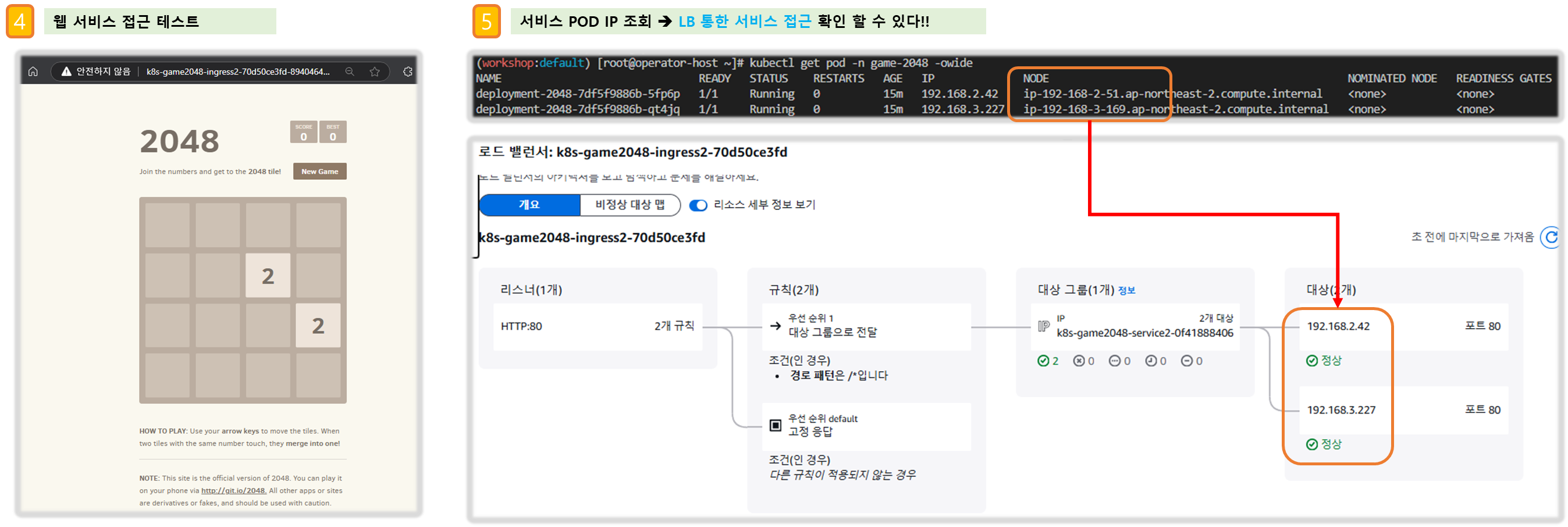Image resolution: width=1568 pixels, height=527 pixels.
Task: Open the browser extensions puzzle icon
Action: (x=407, y=71)
